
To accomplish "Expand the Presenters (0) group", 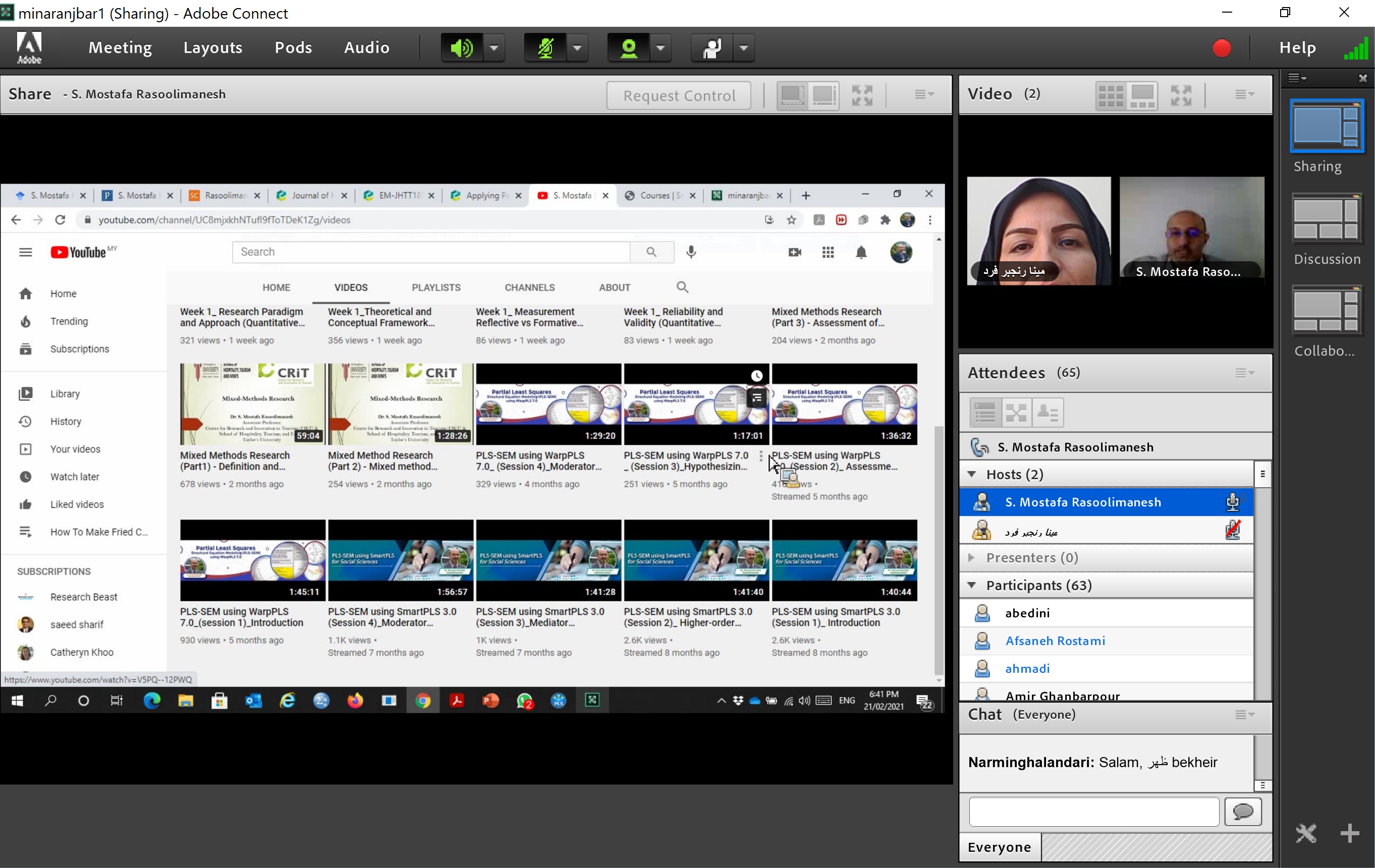I will click(x=972, y=557).
